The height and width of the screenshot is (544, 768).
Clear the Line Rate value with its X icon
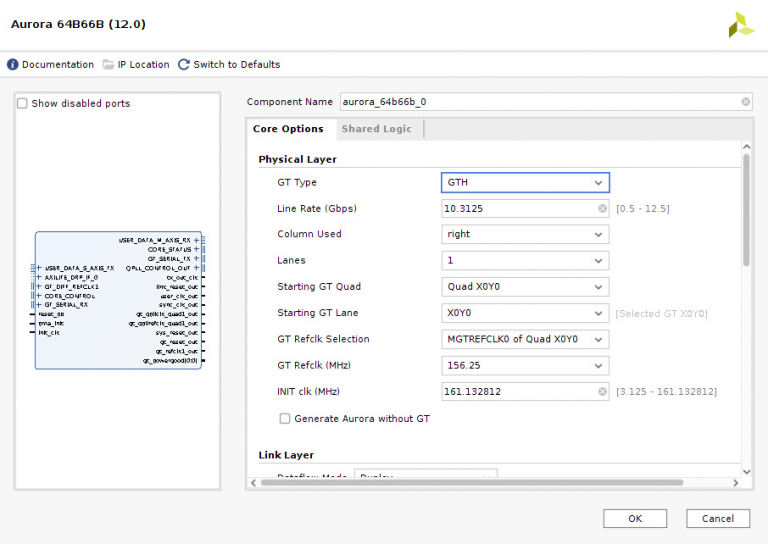(602, 209)
